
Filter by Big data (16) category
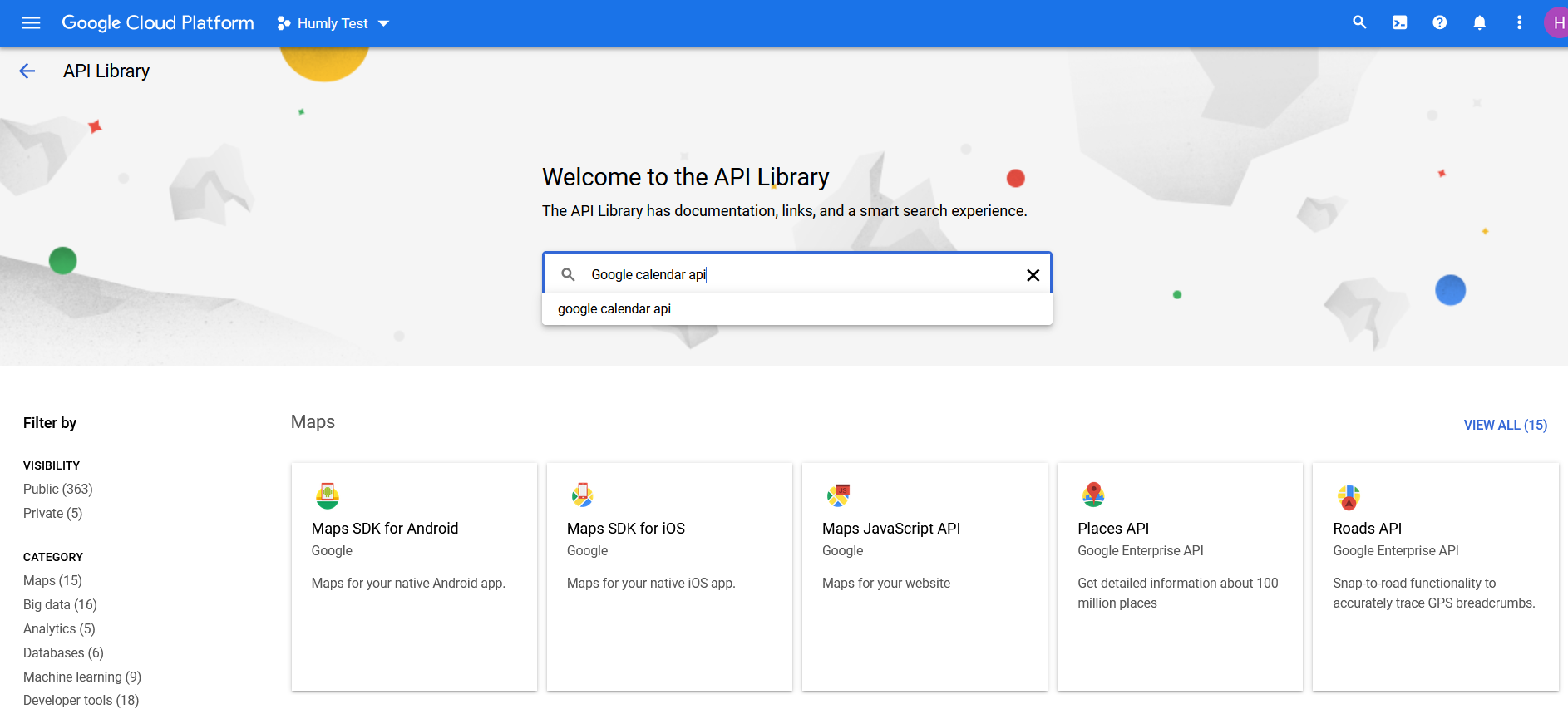[x=60, y=604]
